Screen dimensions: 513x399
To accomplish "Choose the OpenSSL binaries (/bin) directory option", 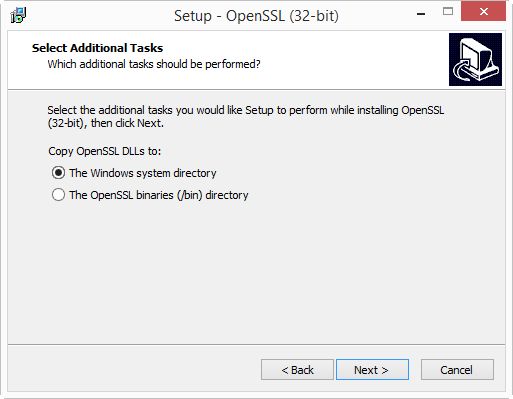I will (x=58, y=195).
